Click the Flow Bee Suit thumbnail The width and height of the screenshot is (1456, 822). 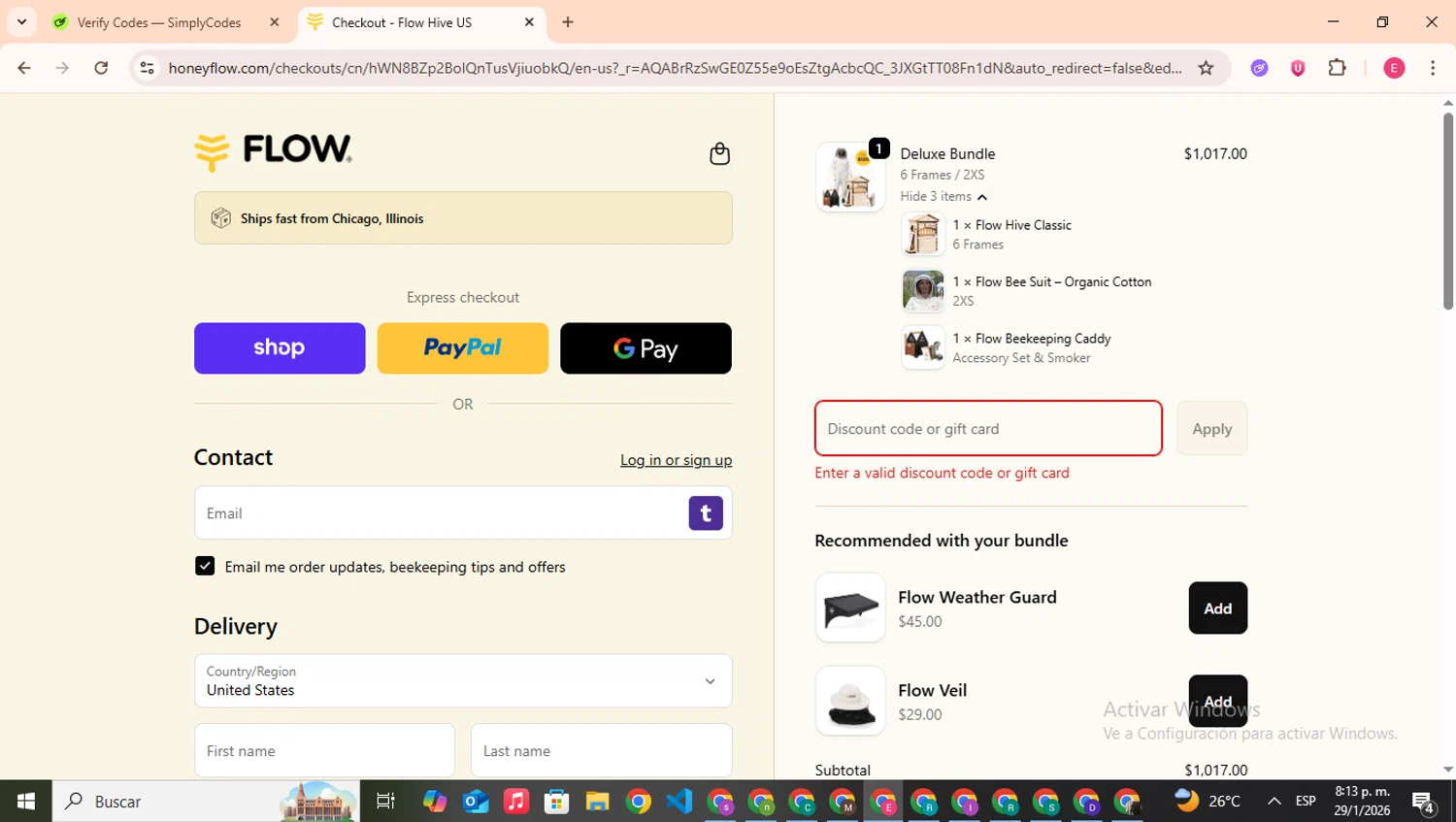point(923,291)
